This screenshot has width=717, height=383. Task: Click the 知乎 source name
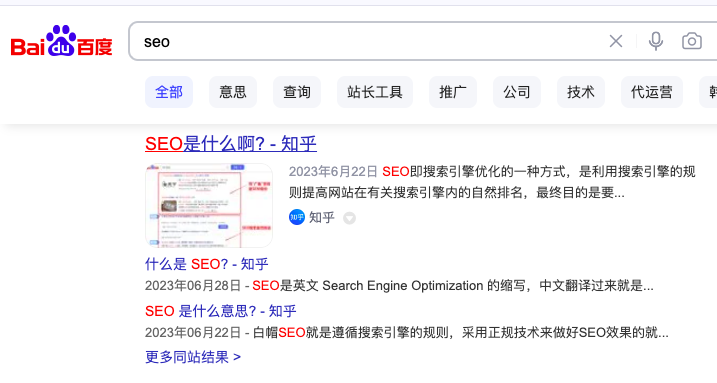coord(321,218)
